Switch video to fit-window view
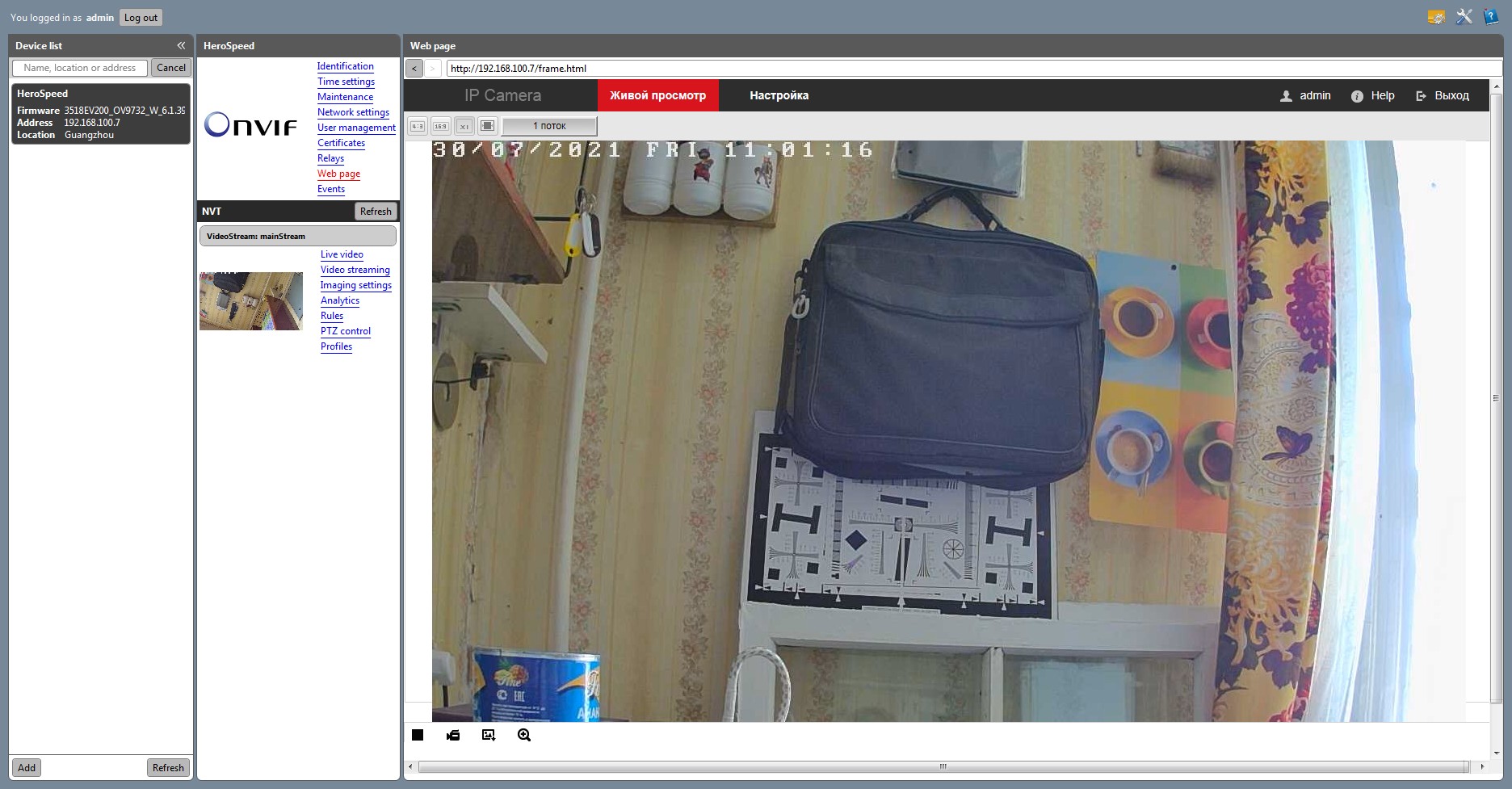This screenshot has width=1512, height=789. (x=487, y=126)
